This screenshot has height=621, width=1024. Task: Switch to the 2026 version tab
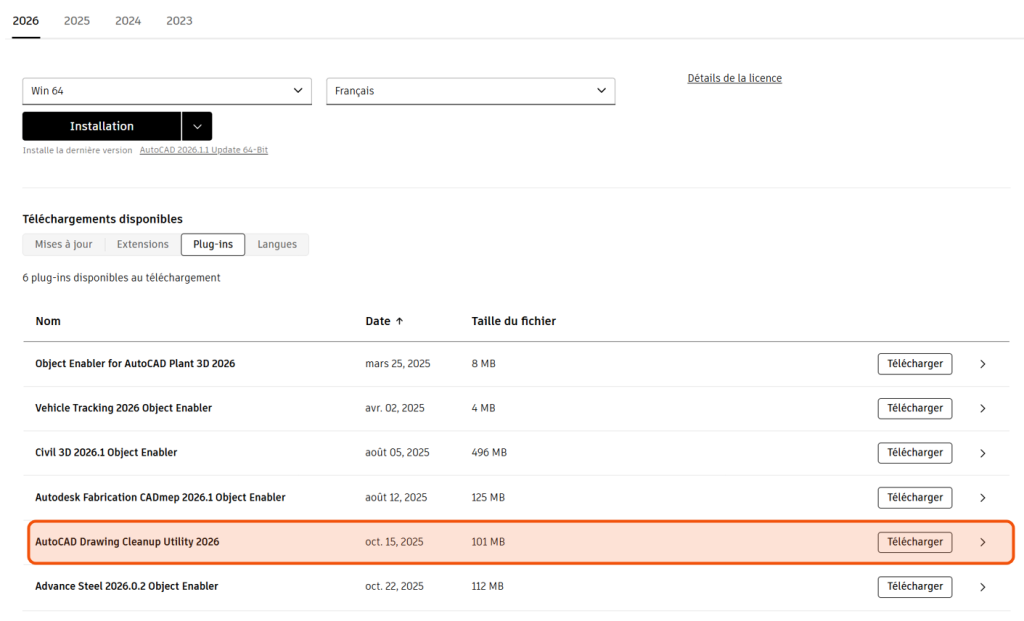point(25,21)
